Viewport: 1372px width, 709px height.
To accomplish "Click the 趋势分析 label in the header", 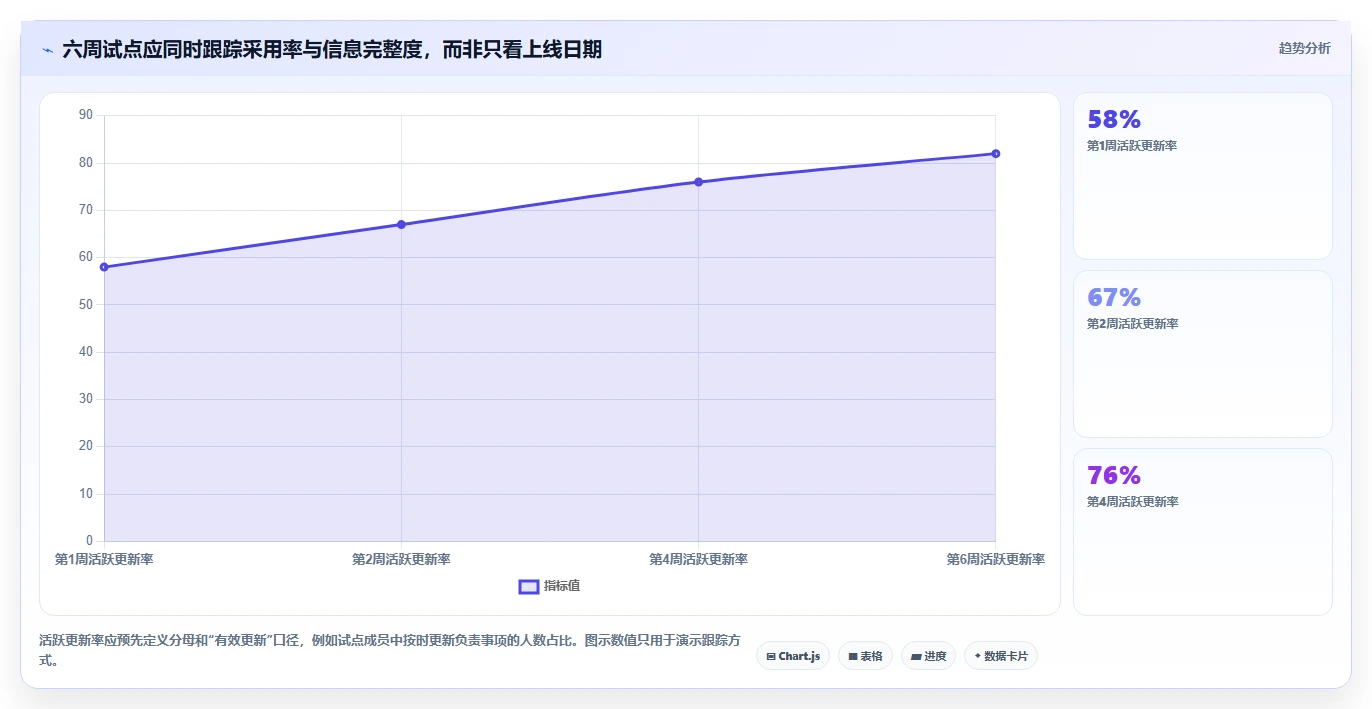I will click(x=1304, y=48).
